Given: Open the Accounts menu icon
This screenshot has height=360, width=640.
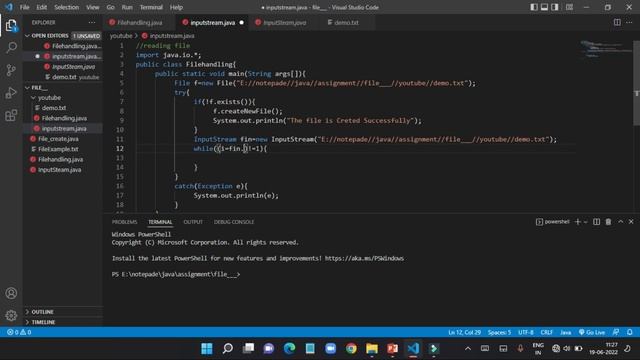Looking at the screenshot, I should (x=11, y=293).
